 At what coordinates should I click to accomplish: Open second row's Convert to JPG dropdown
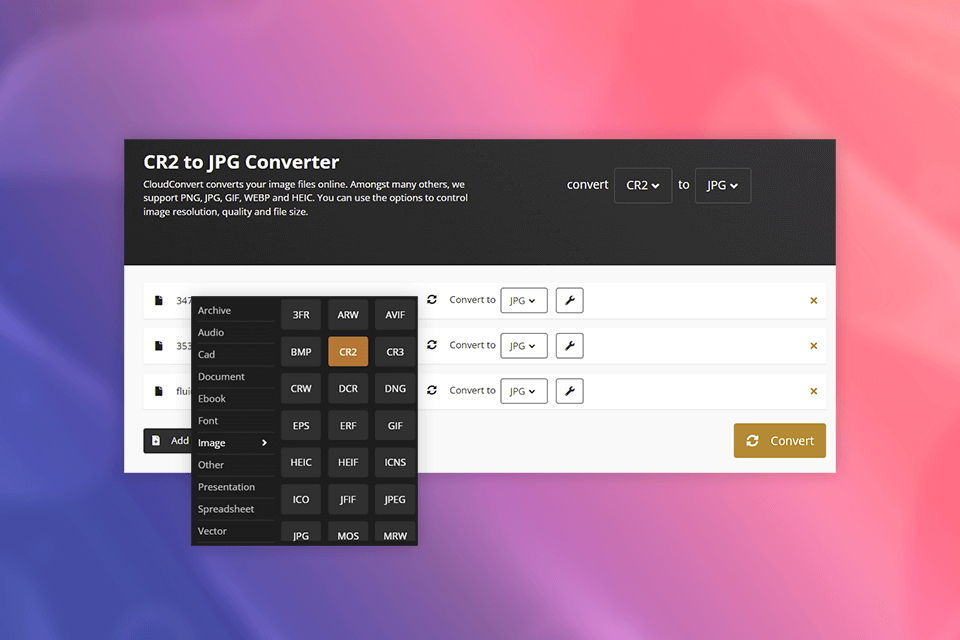(x=523, y=345)
